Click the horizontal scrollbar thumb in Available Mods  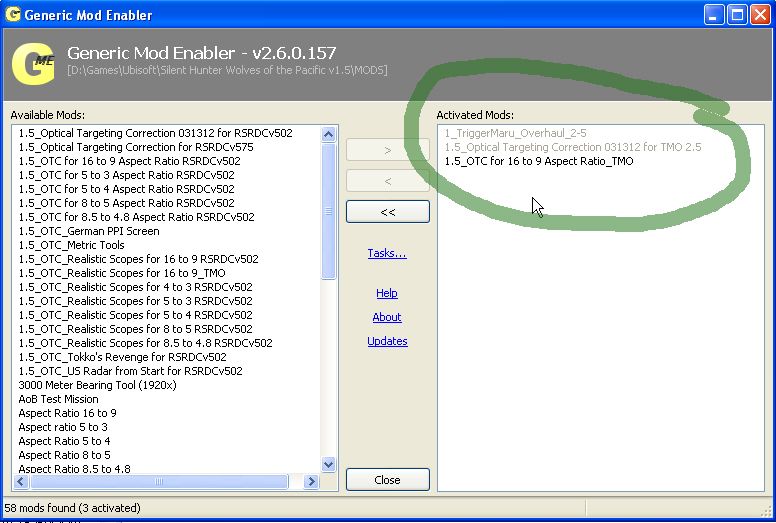coord(159,481)
